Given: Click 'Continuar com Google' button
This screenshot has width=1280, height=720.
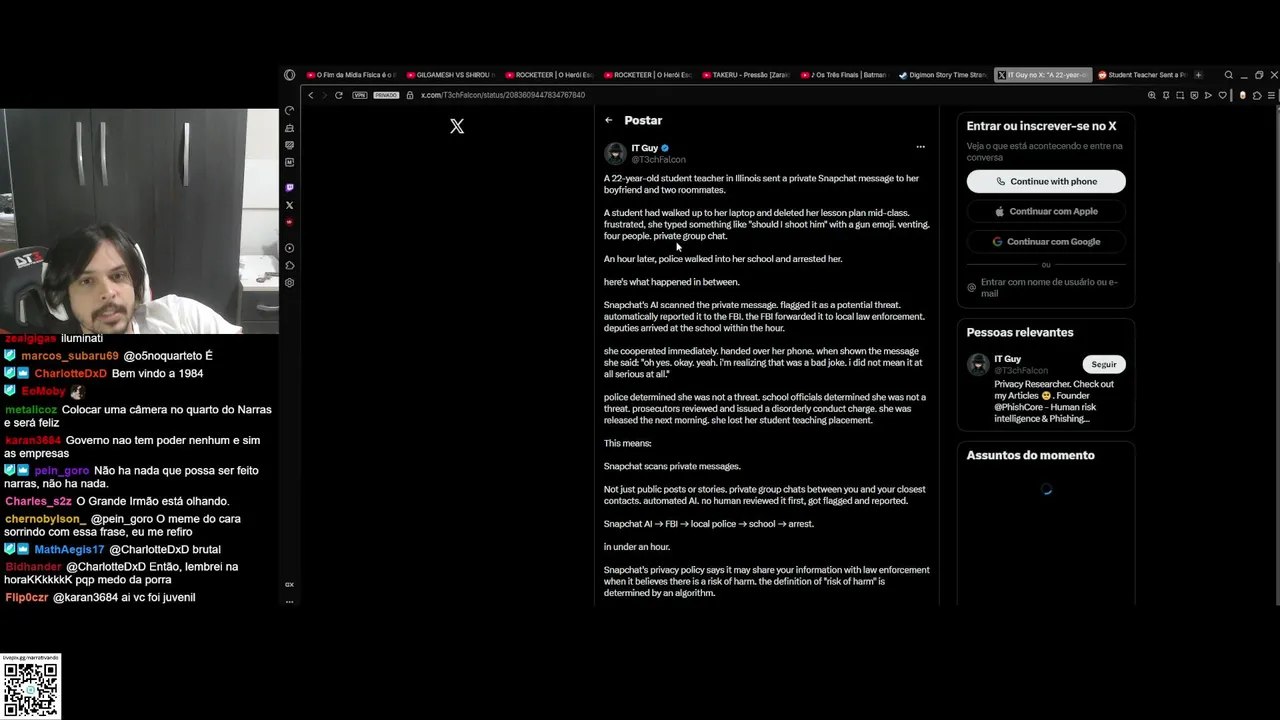Looking at the screenshot, I should (1046, 241).
